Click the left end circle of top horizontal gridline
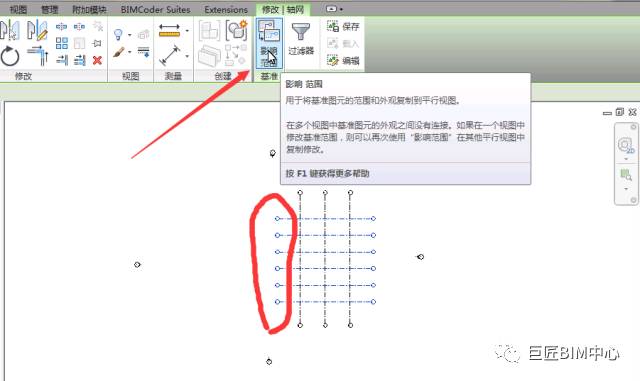Image resolution: width=640 pixels, height=381 pixels. pos(277,218)
